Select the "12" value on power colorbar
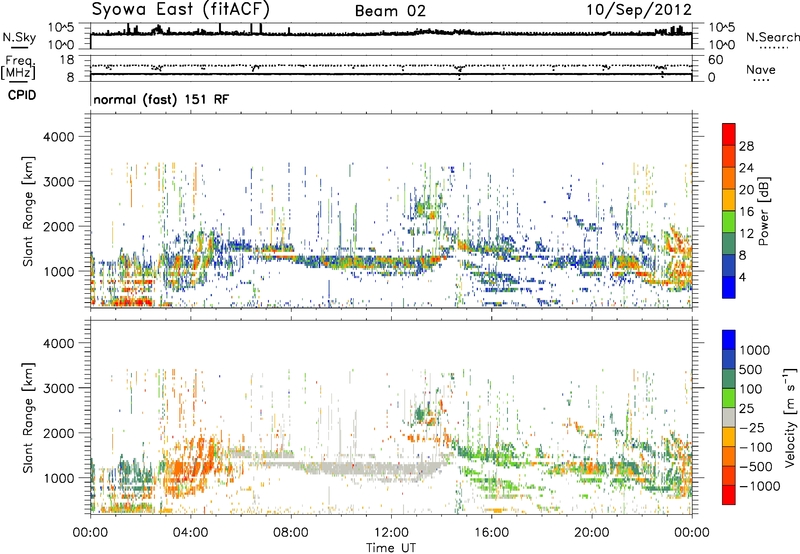 click(x=746, y=234)
